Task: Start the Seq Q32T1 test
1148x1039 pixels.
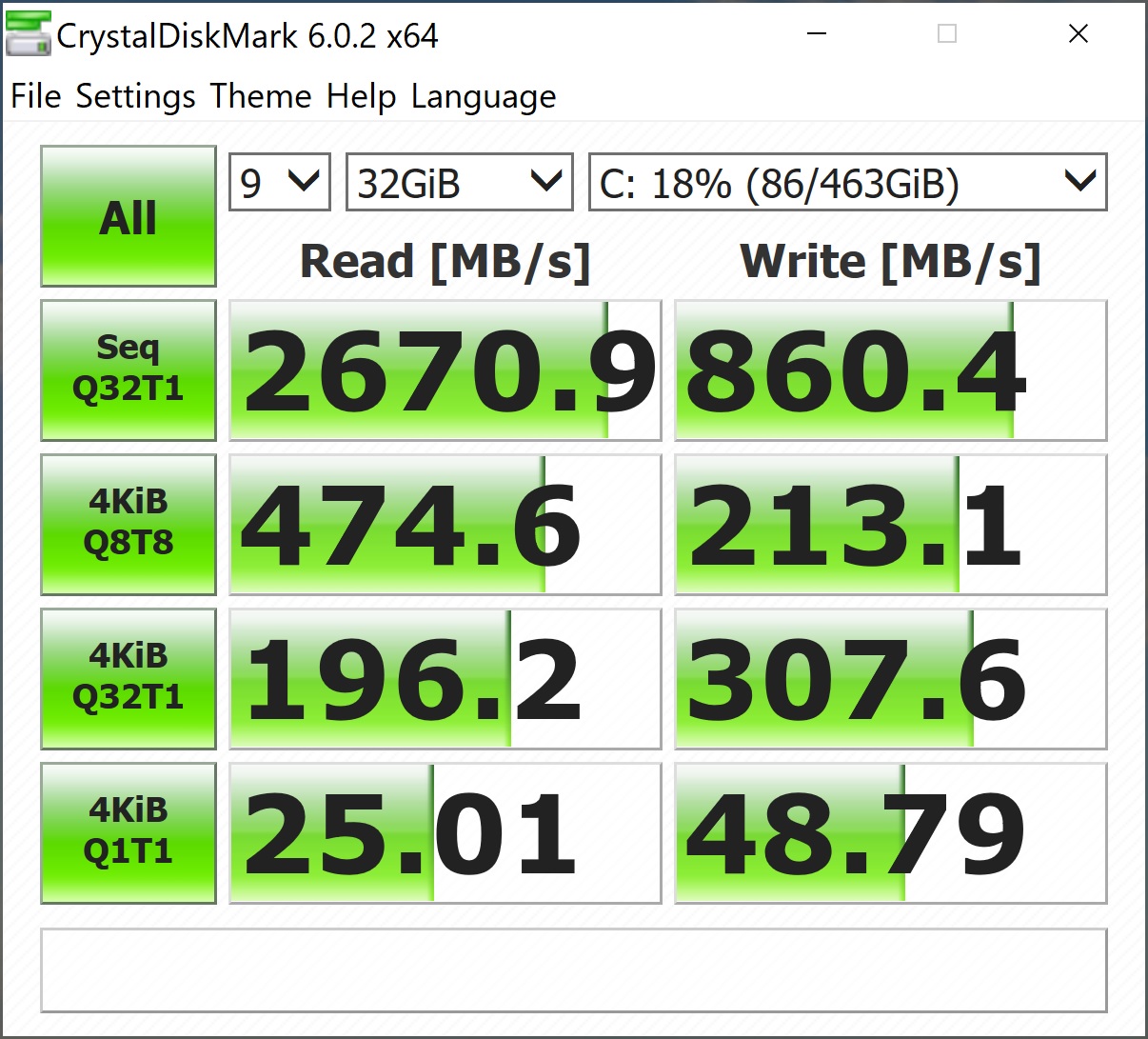Action: tap(129, 370)
